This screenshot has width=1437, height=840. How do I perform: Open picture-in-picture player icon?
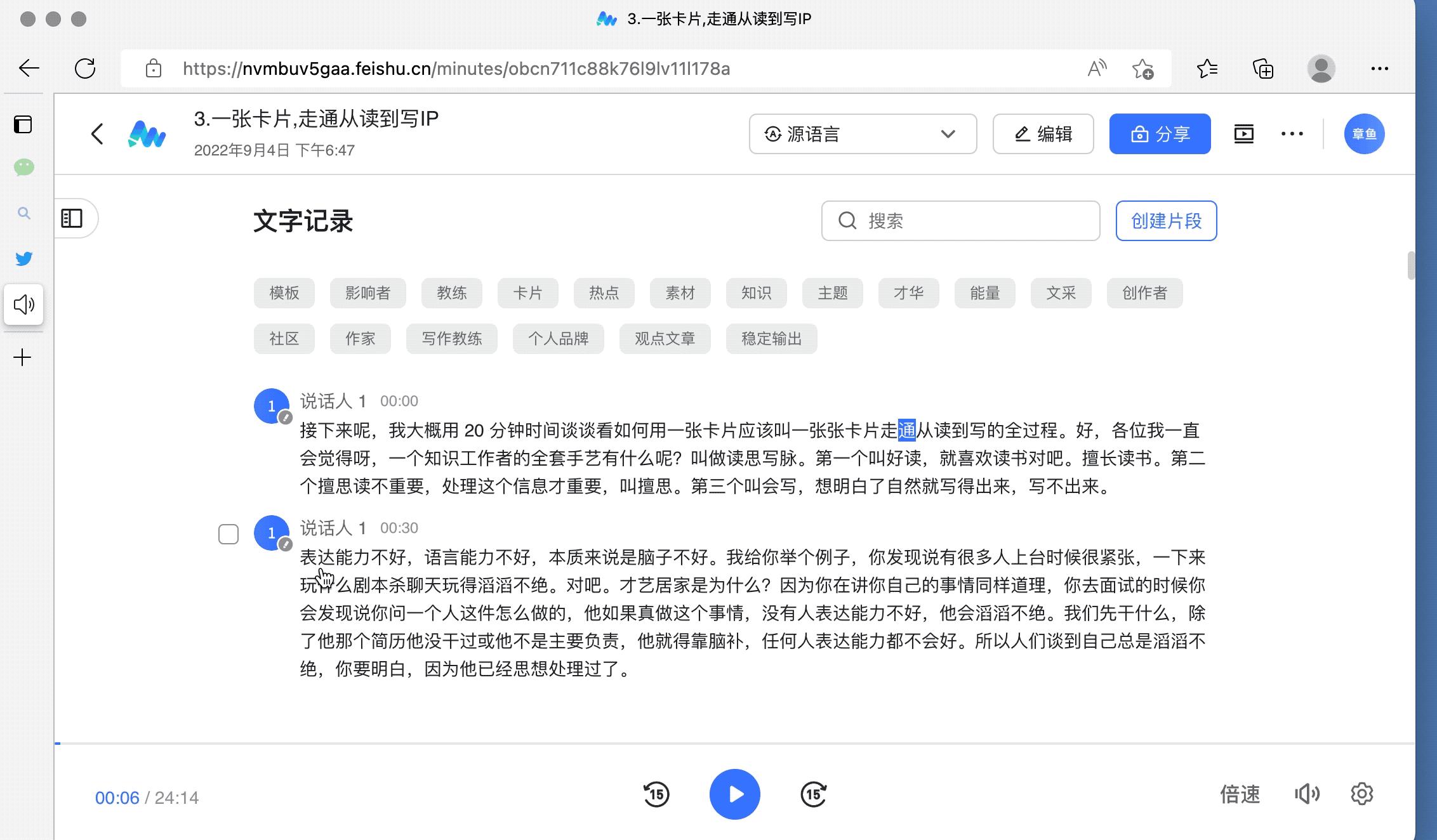[1243, 134]
